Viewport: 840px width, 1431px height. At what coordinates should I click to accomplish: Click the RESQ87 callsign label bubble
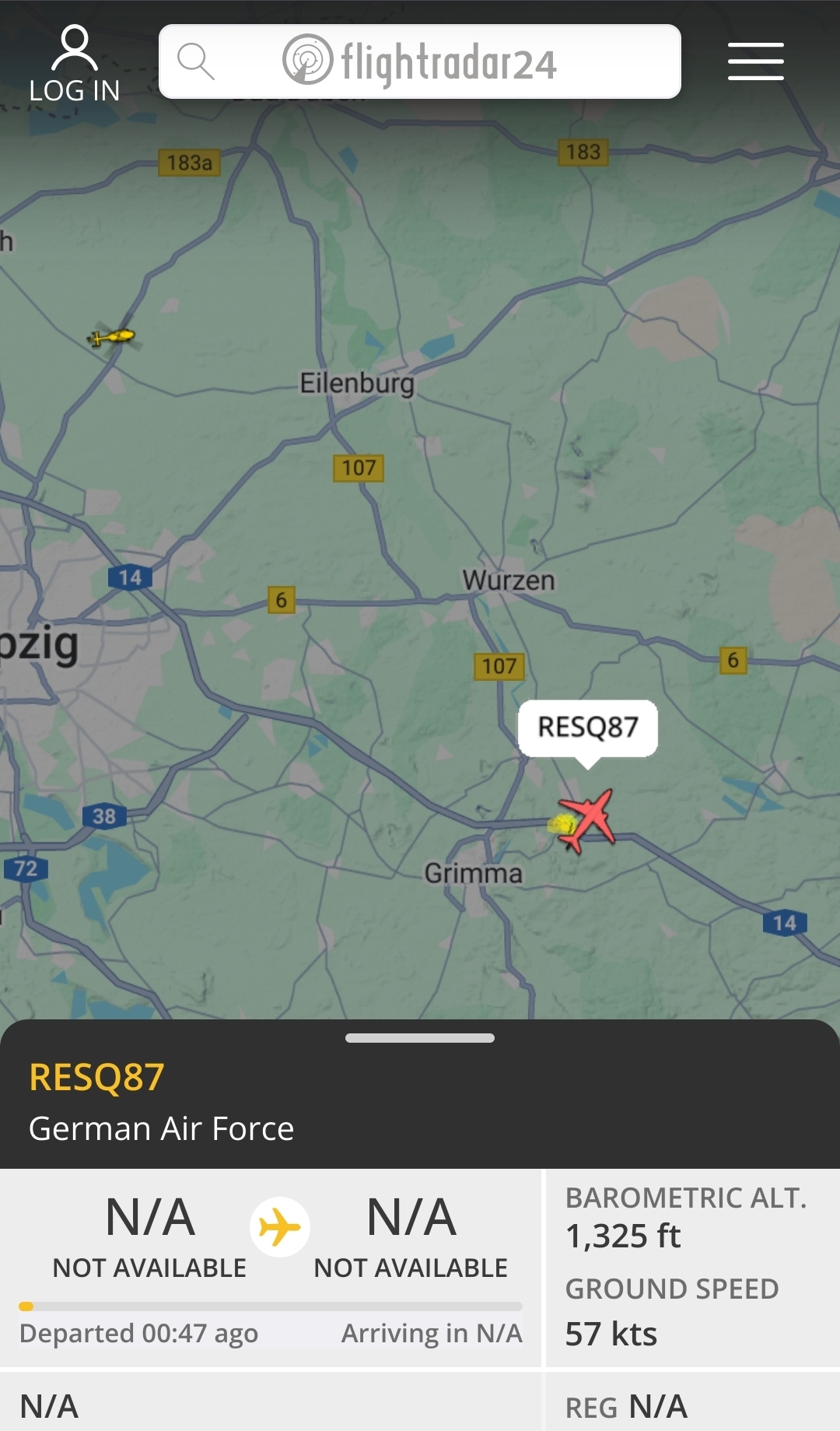588,728
